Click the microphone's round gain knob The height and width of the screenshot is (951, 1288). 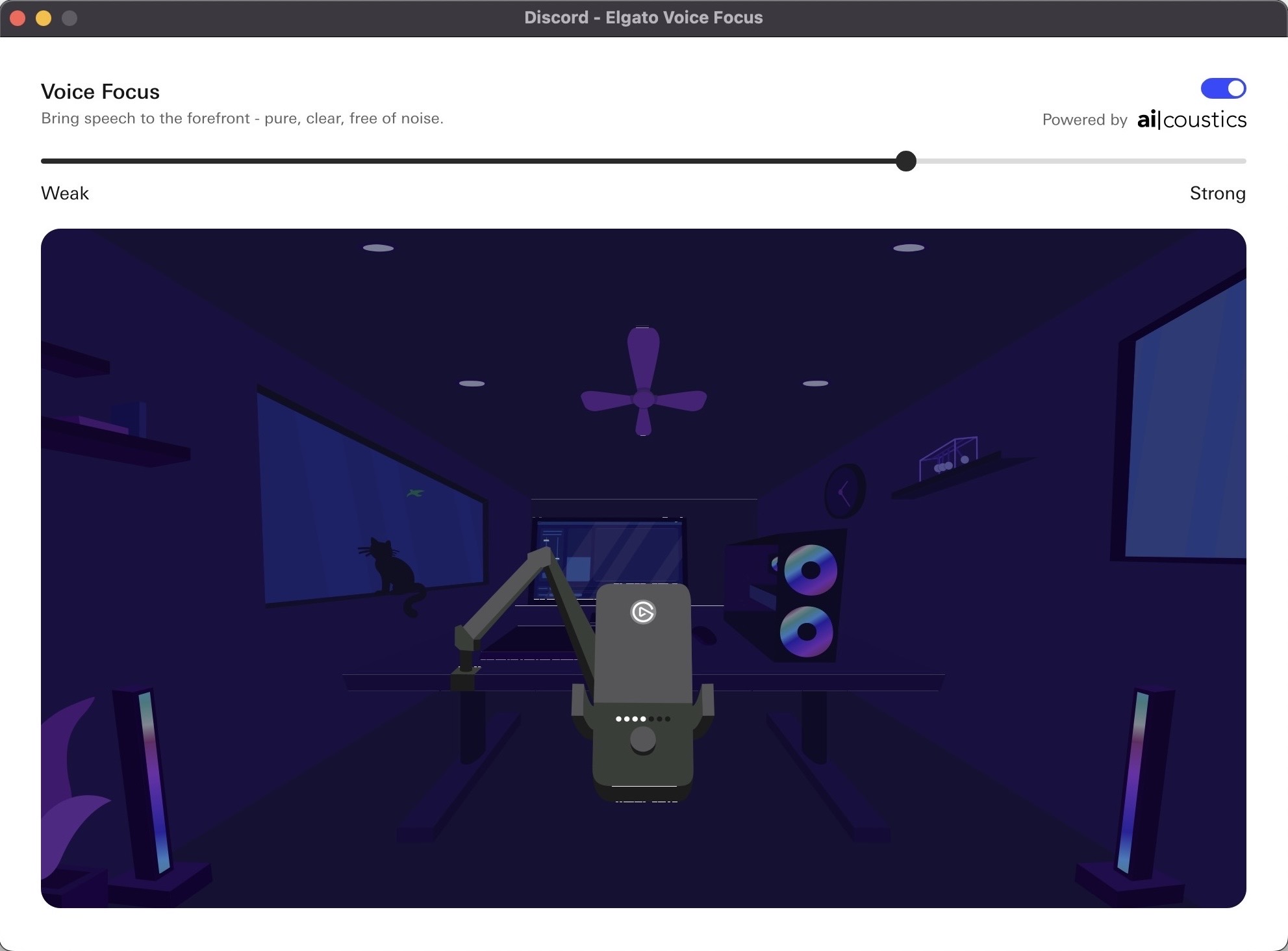click(x=643, y=740)
